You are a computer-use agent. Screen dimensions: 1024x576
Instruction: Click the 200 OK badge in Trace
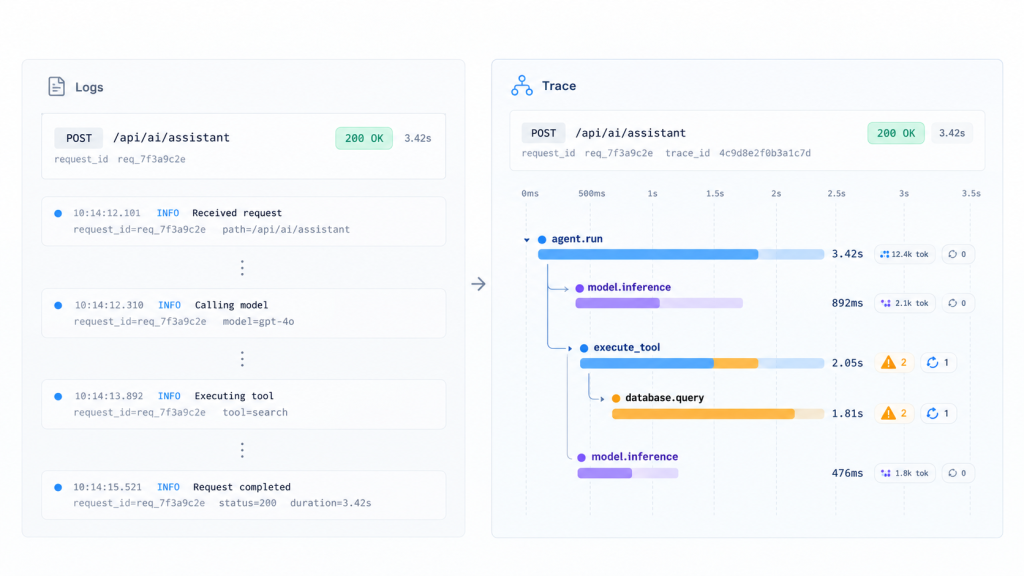[x=896, y=133]
